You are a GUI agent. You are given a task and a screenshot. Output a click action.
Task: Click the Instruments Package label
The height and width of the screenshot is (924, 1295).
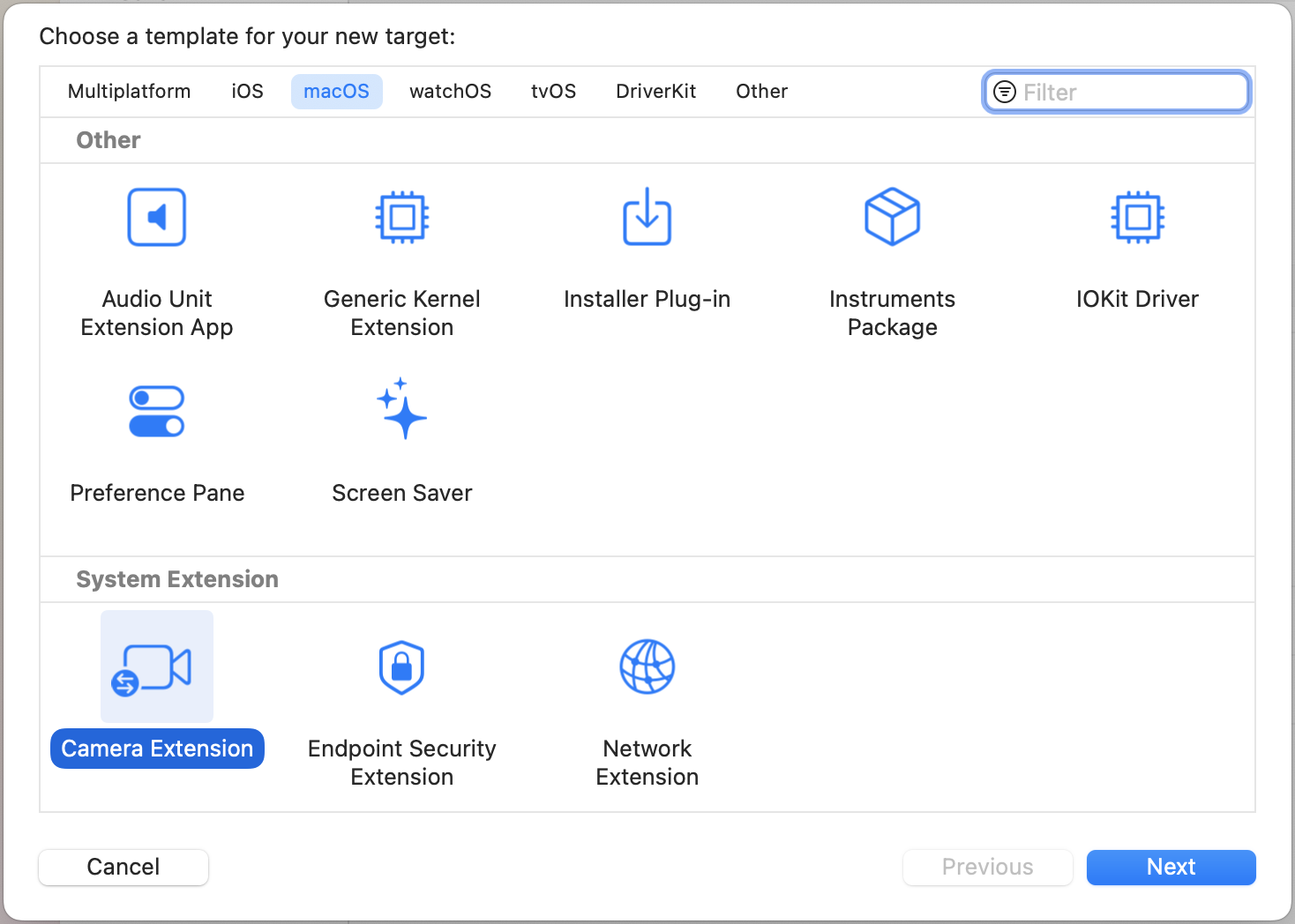click(x=893, y=313)
